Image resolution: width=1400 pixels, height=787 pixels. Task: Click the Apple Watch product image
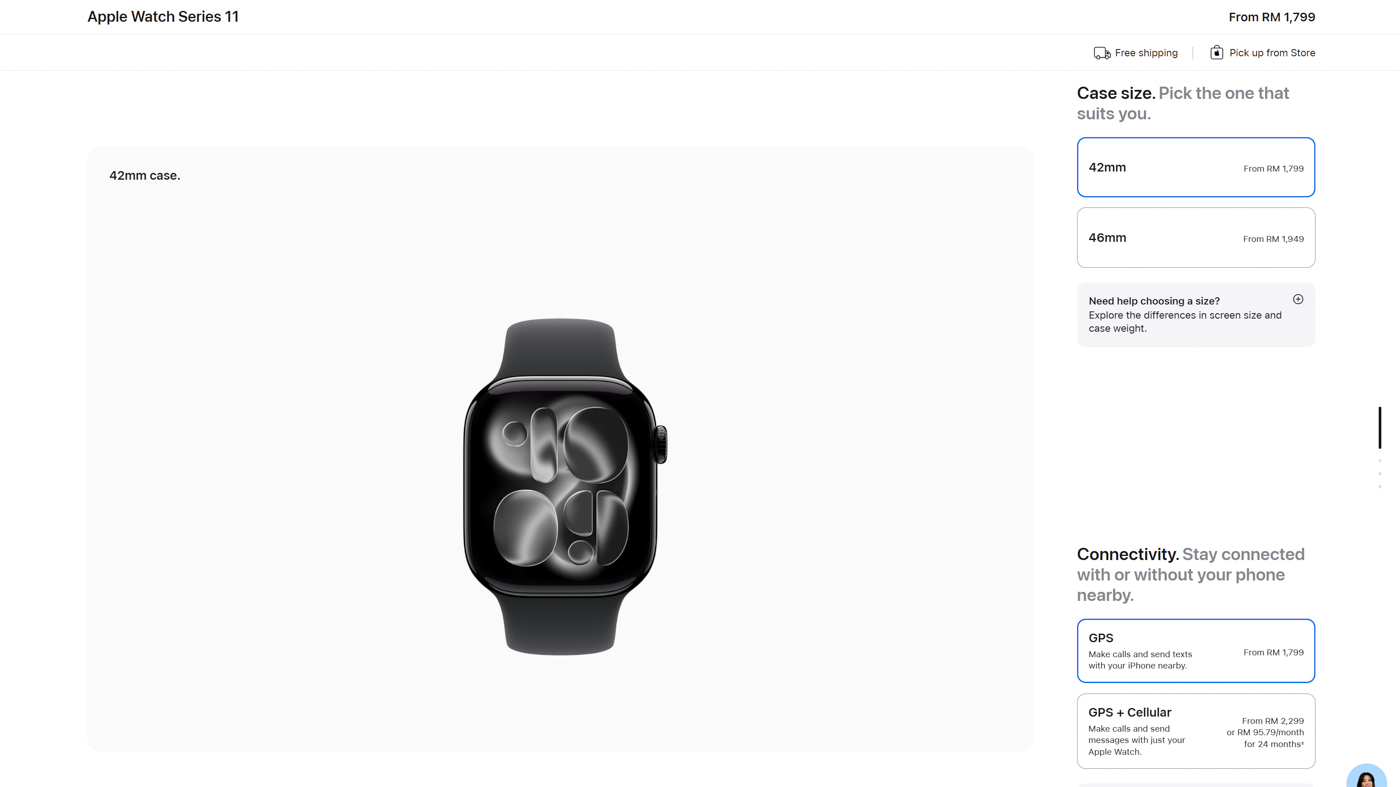point(561,487)
